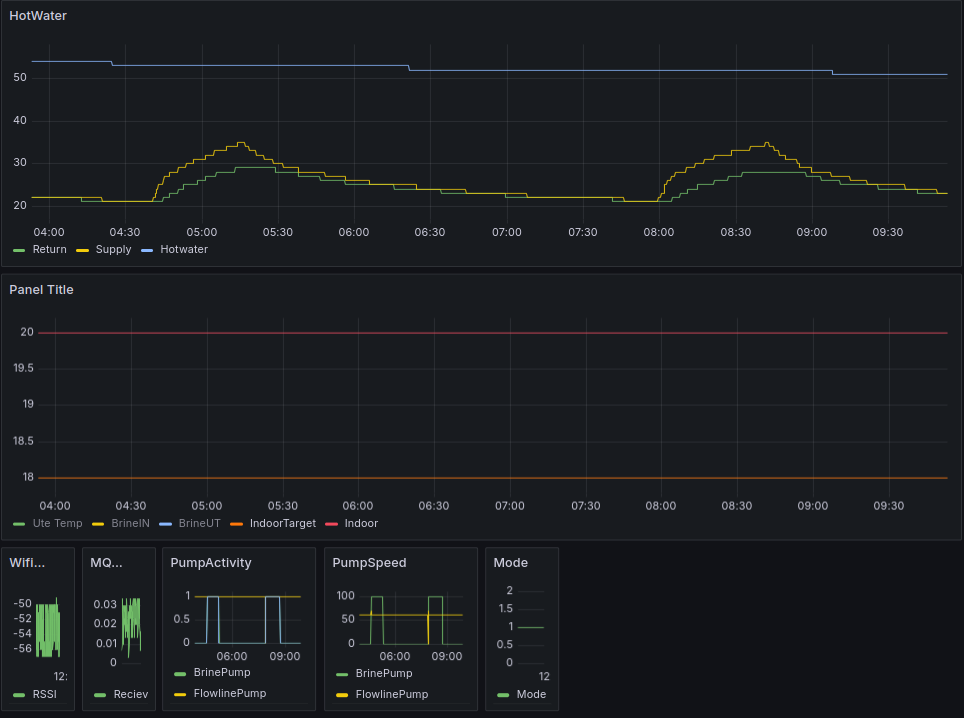Click the 08:30 time label in Panel Title panel
This screenshot has width=964, height=718.
[x=737, y=506]
